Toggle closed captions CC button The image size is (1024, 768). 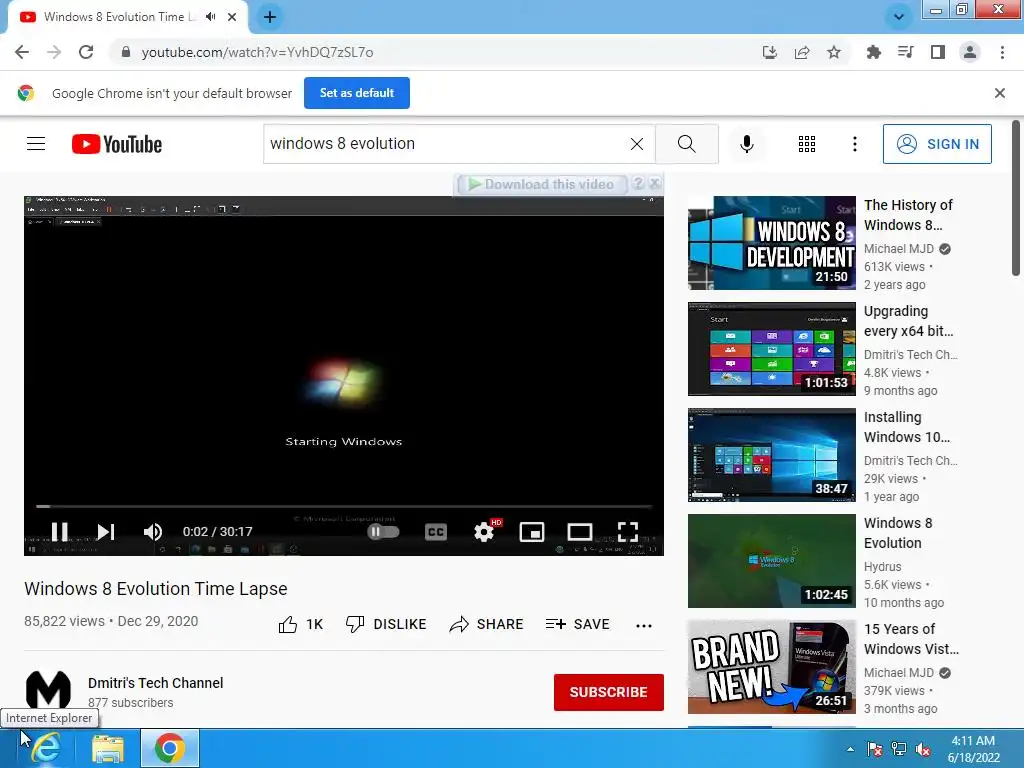click(436, 532)
